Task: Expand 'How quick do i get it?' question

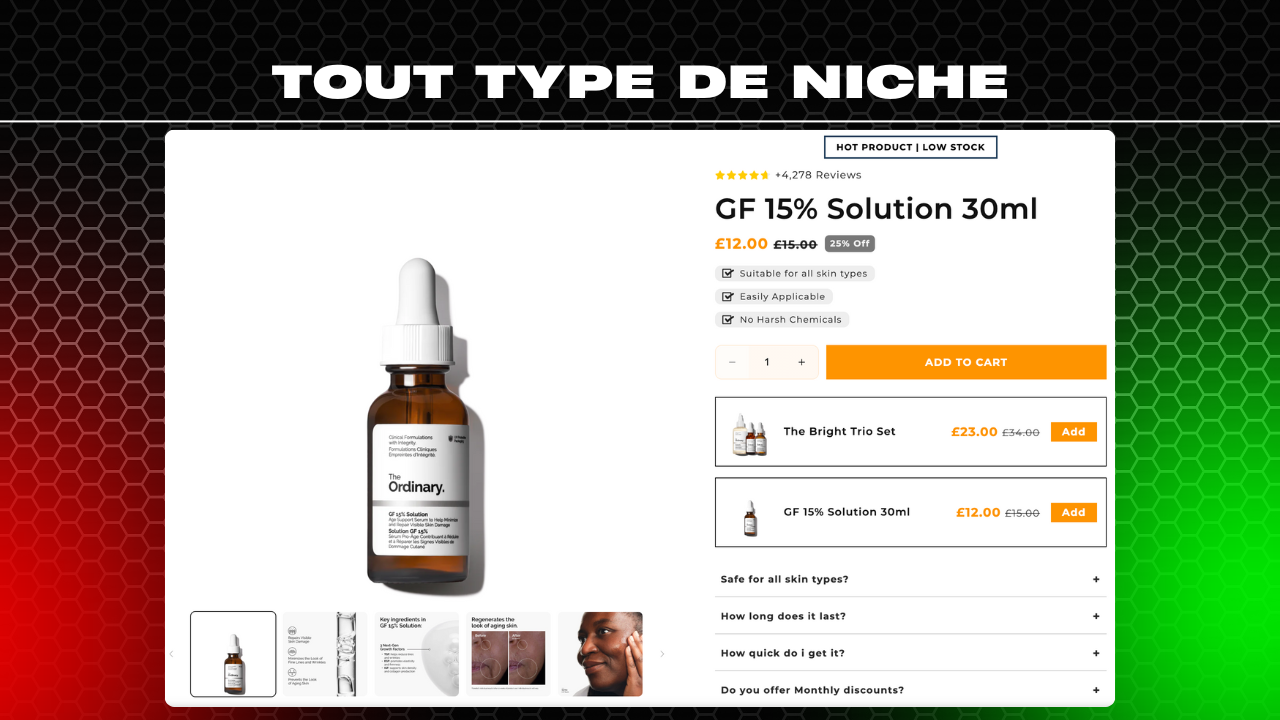Action: [x=910, y=653]
